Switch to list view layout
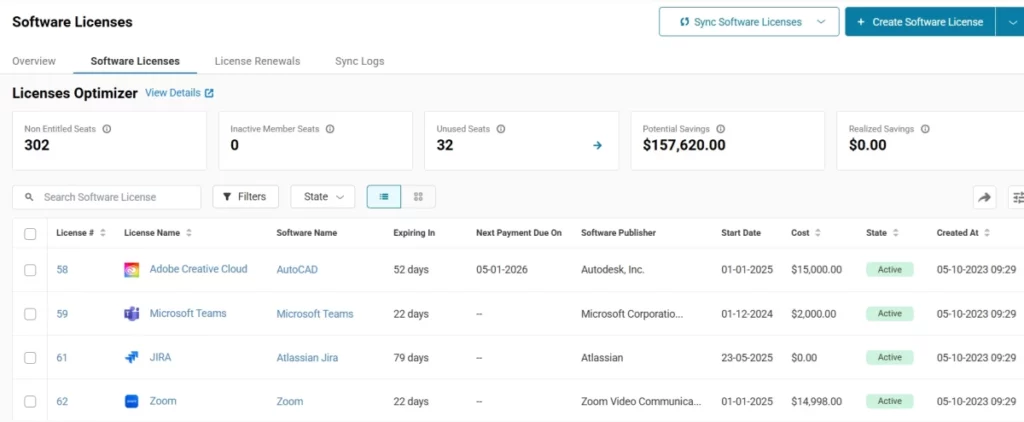The image size is (1024, 422). click(x=384, y=197)
